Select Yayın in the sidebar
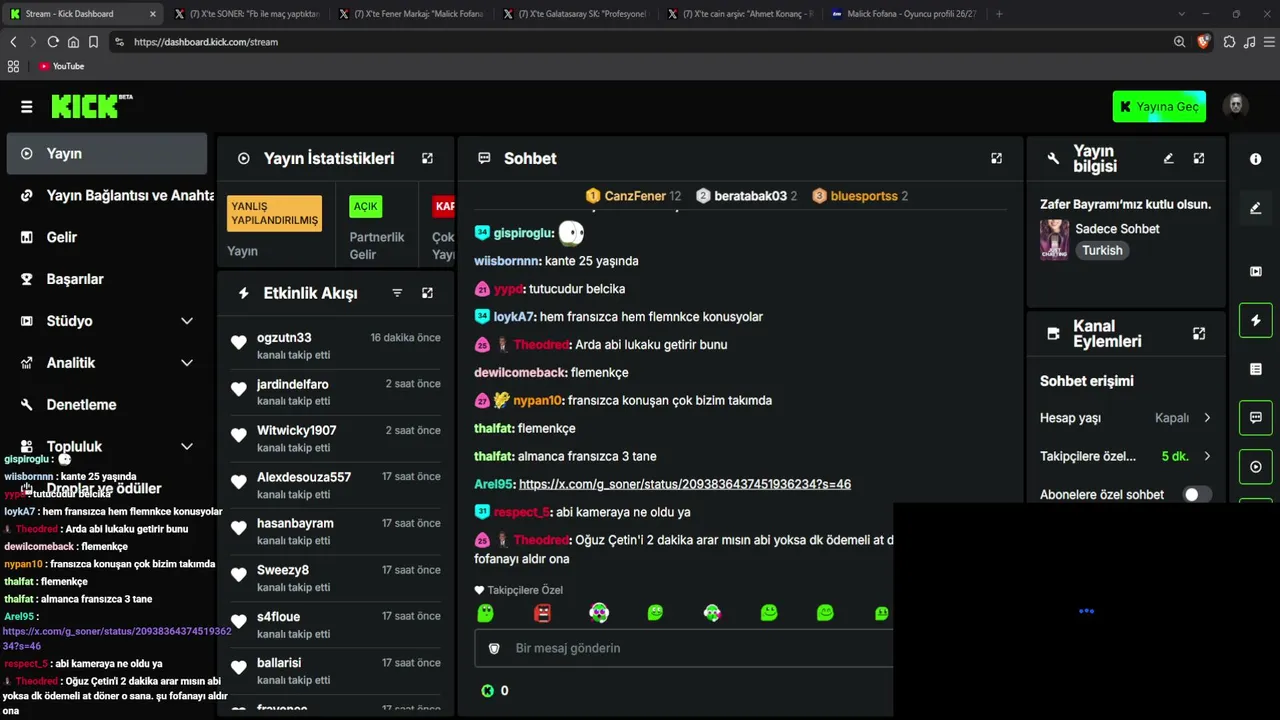Viewport: 1280px width, 720px height. tap(107, 154)
